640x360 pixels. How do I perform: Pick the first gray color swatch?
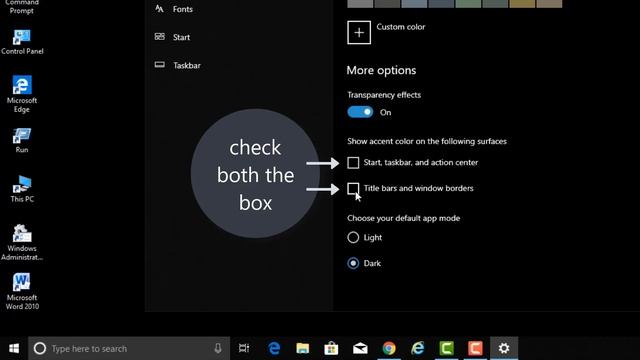click(x=360, y=4)
